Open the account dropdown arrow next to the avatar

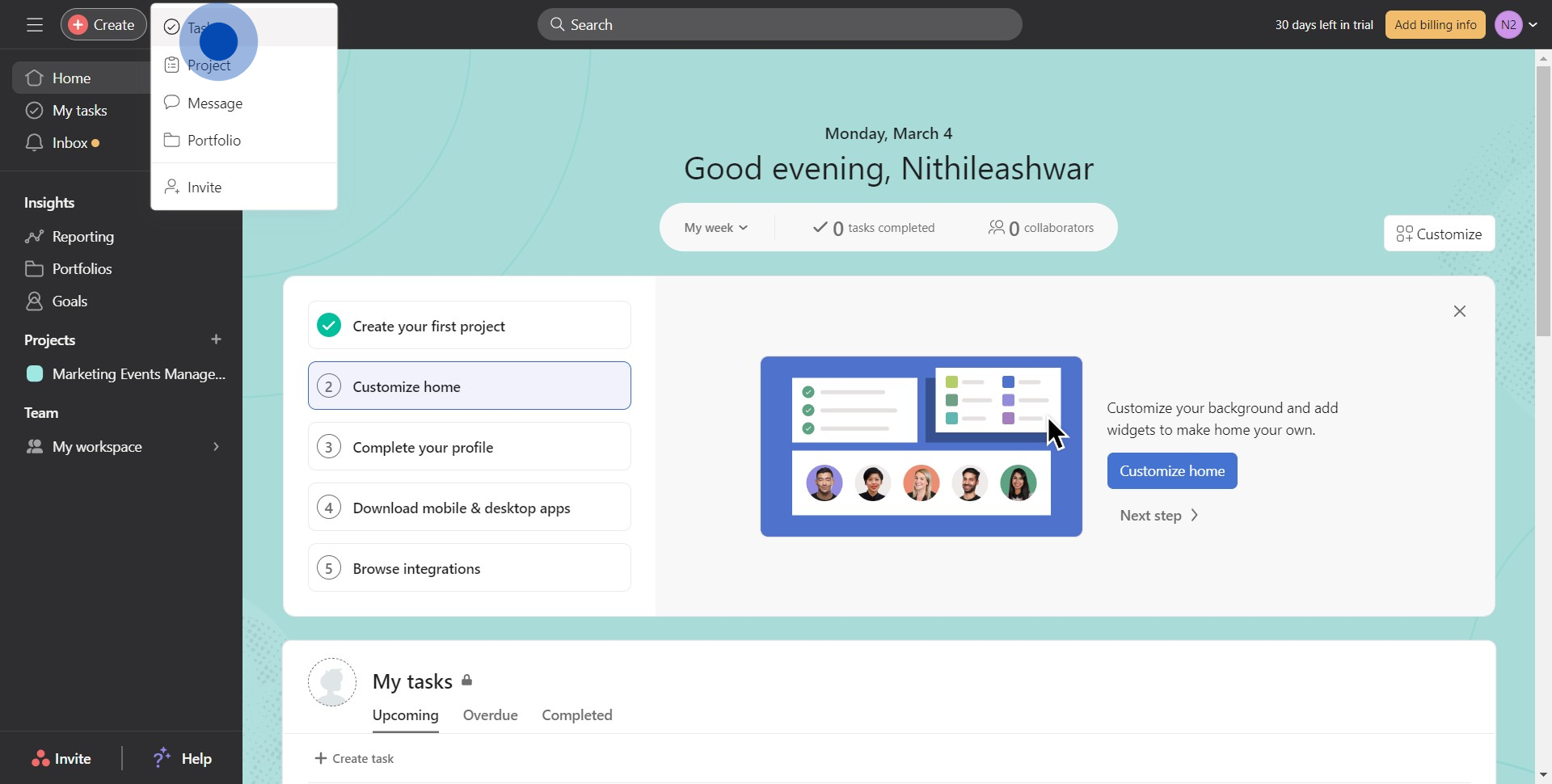pyautogui.click(x=1533, y=25)
